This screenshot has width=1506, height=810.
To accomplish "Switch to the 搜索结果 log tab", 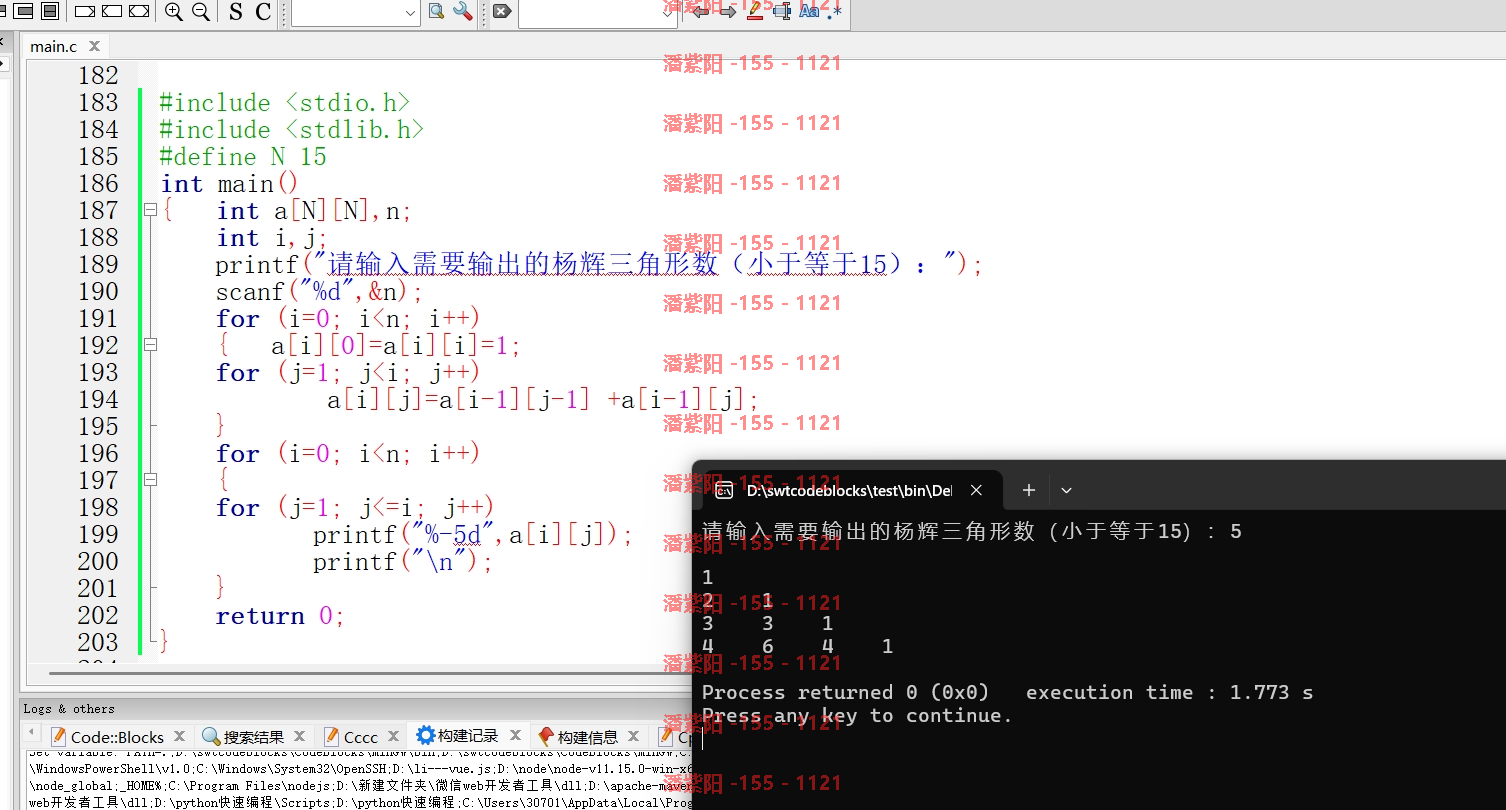I will point(253,737).
